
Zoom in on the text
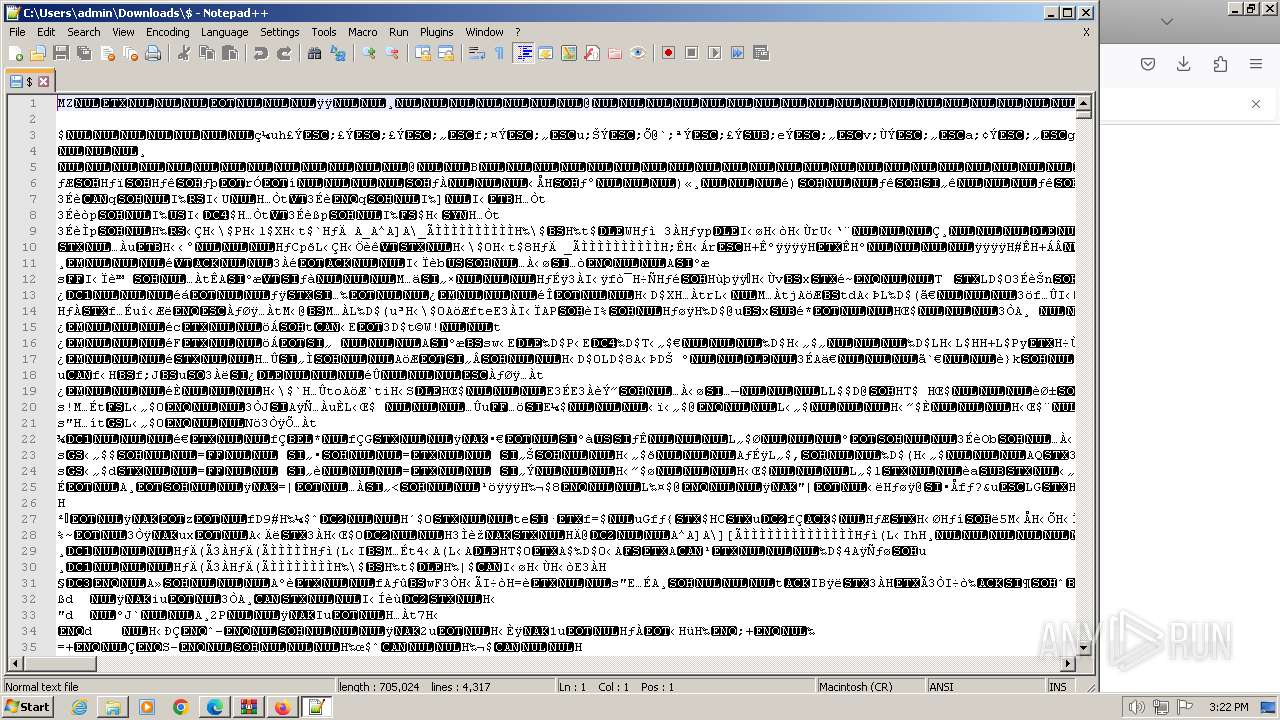pos(369,53)
